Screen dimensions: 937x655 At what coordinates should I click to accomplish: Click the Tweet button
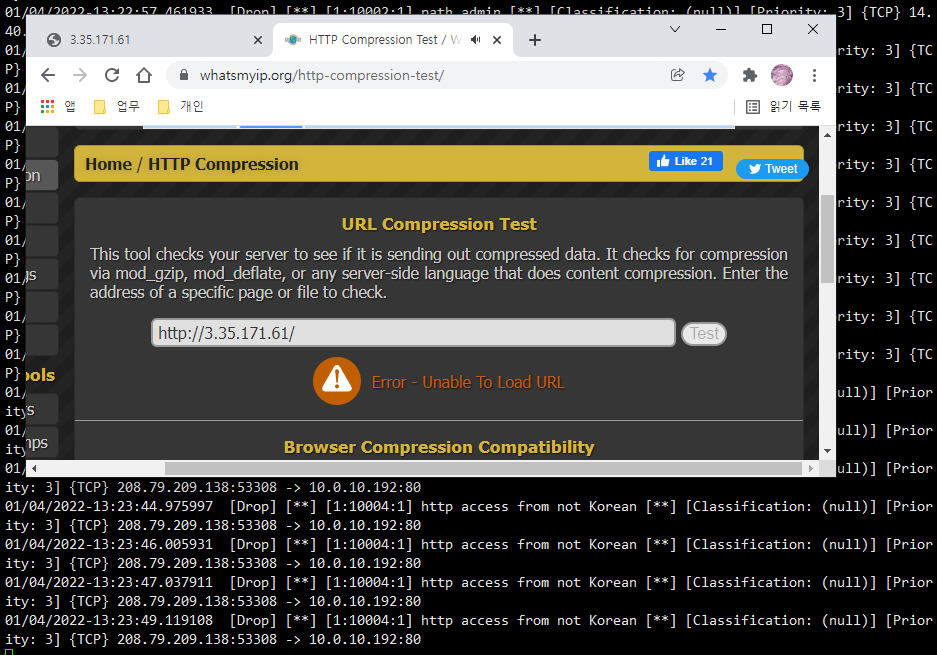pos(772,169)
